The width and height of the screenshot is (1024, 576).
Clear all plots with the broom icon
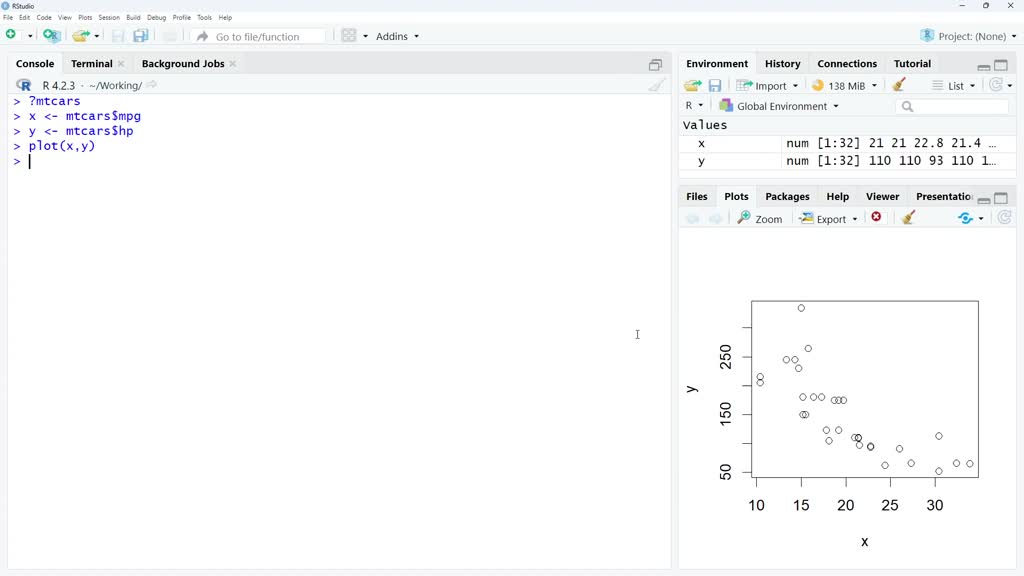[x=907, y=217]
